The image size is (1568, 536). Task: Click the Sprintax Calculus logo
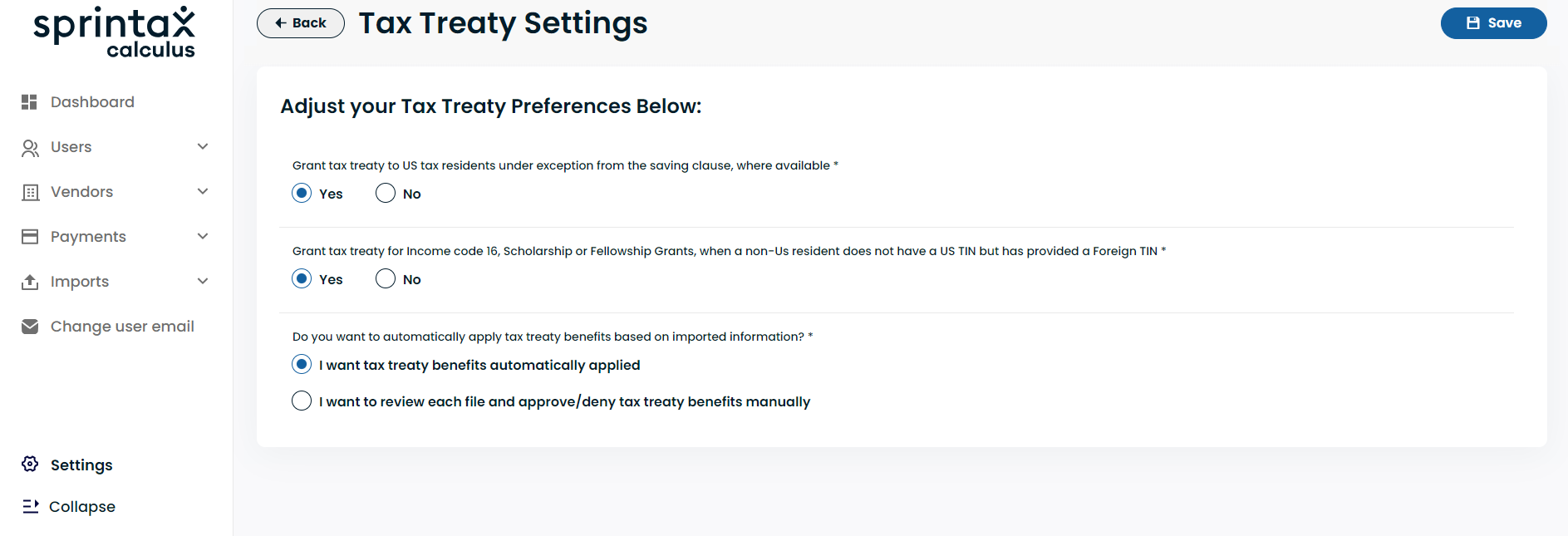coord(115,32)
